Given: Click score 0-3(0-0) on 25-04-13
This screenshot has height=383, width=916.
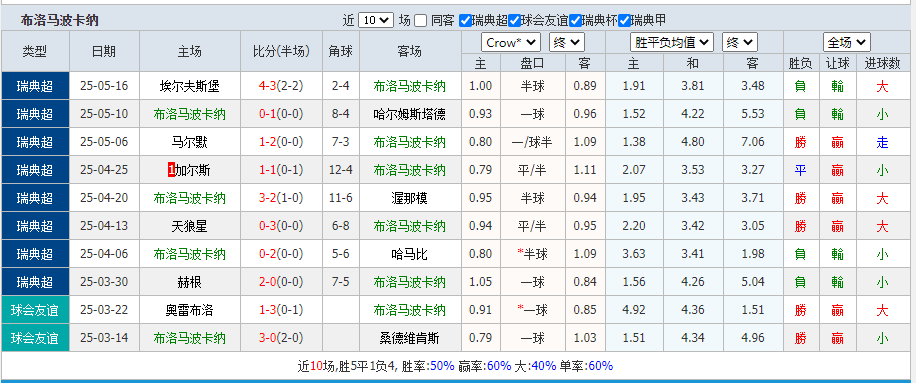Looking at the screenshot, I should pyautogui.click(x=282, y=226).
